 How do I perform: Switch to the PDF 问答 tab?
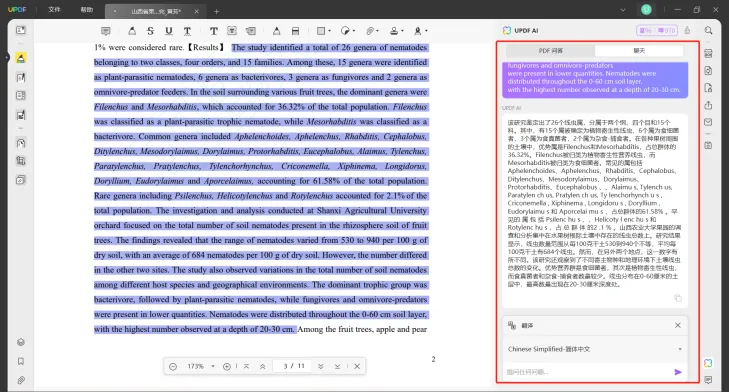click(550, 50)
